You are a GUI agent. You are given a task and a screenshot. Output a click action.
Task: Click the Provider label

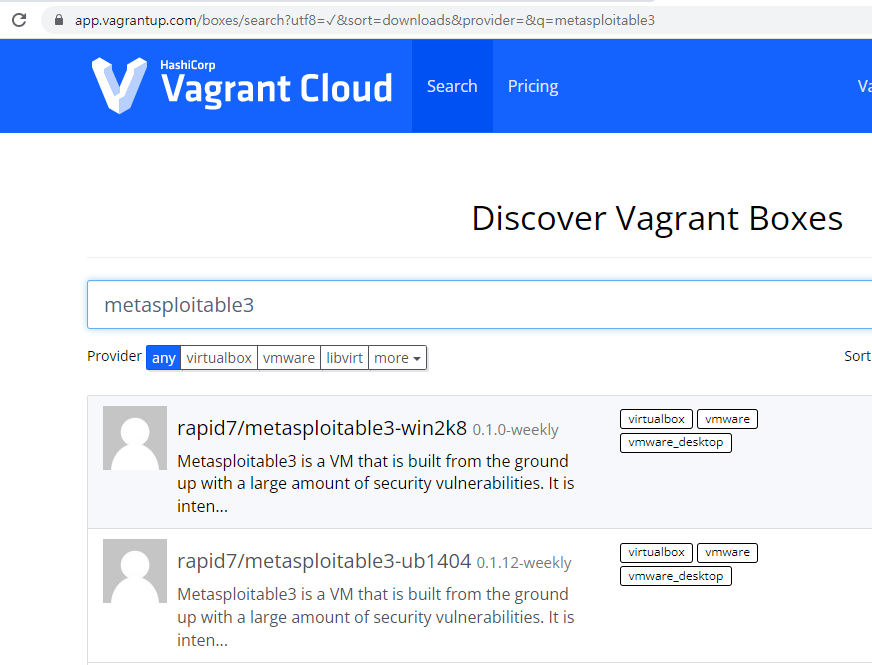(x=115, y=356)
